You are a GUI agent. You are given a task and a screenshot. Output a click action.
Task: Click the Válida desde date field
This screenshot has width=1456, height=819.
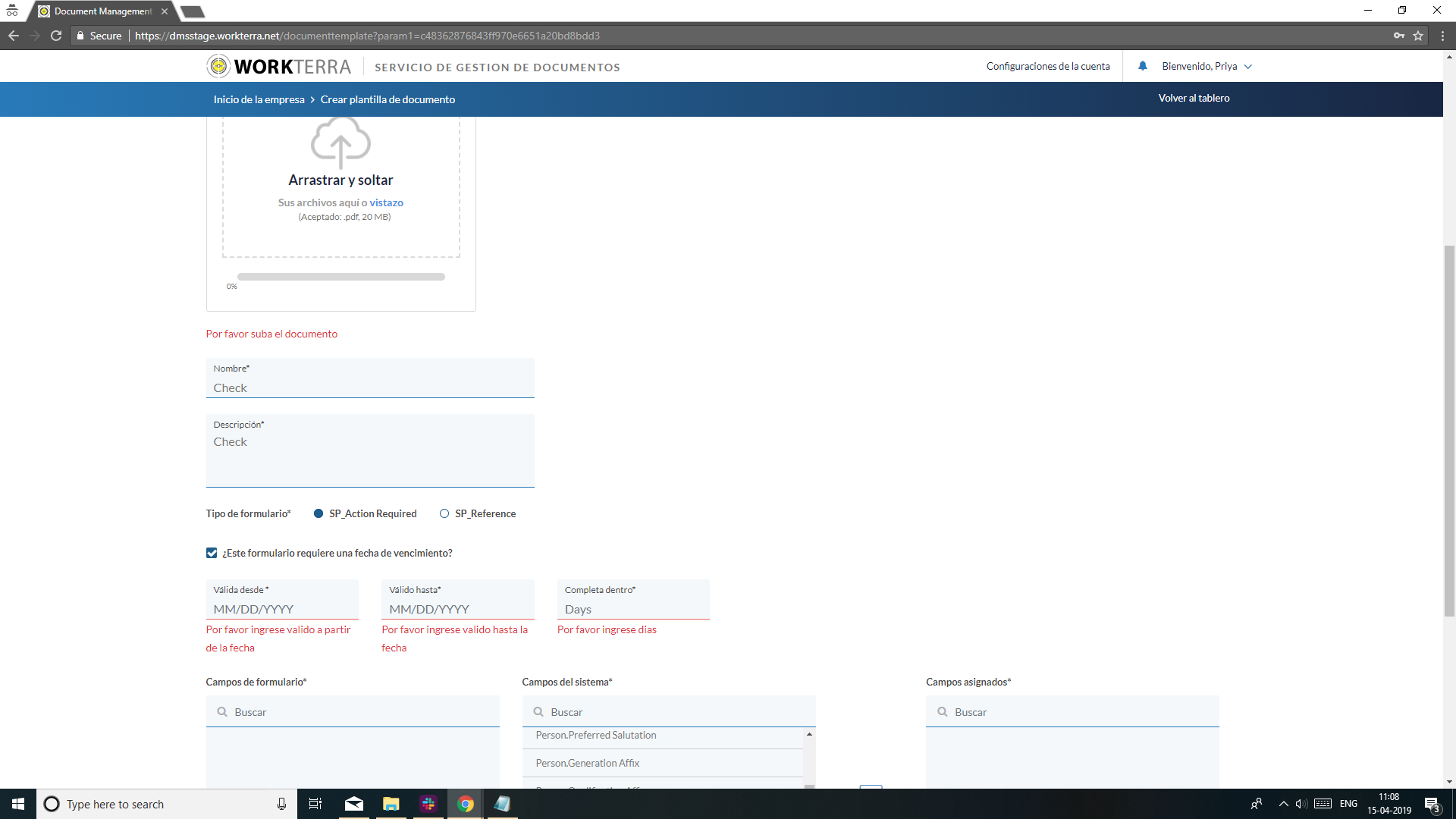[x=282, y=600]
